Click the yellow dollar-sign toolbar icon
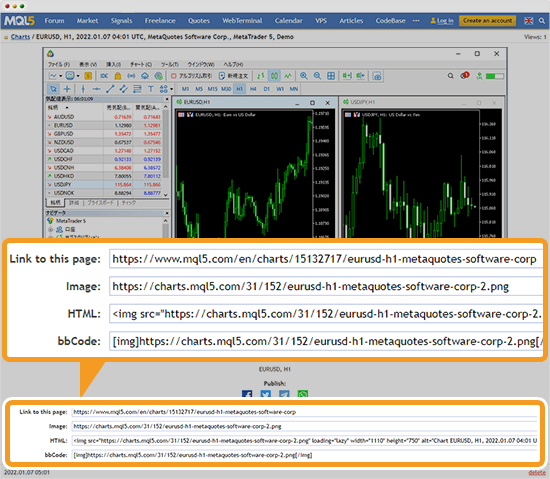Image resolution: width=550 pixels, height=479 pixels. coord(88,76)
